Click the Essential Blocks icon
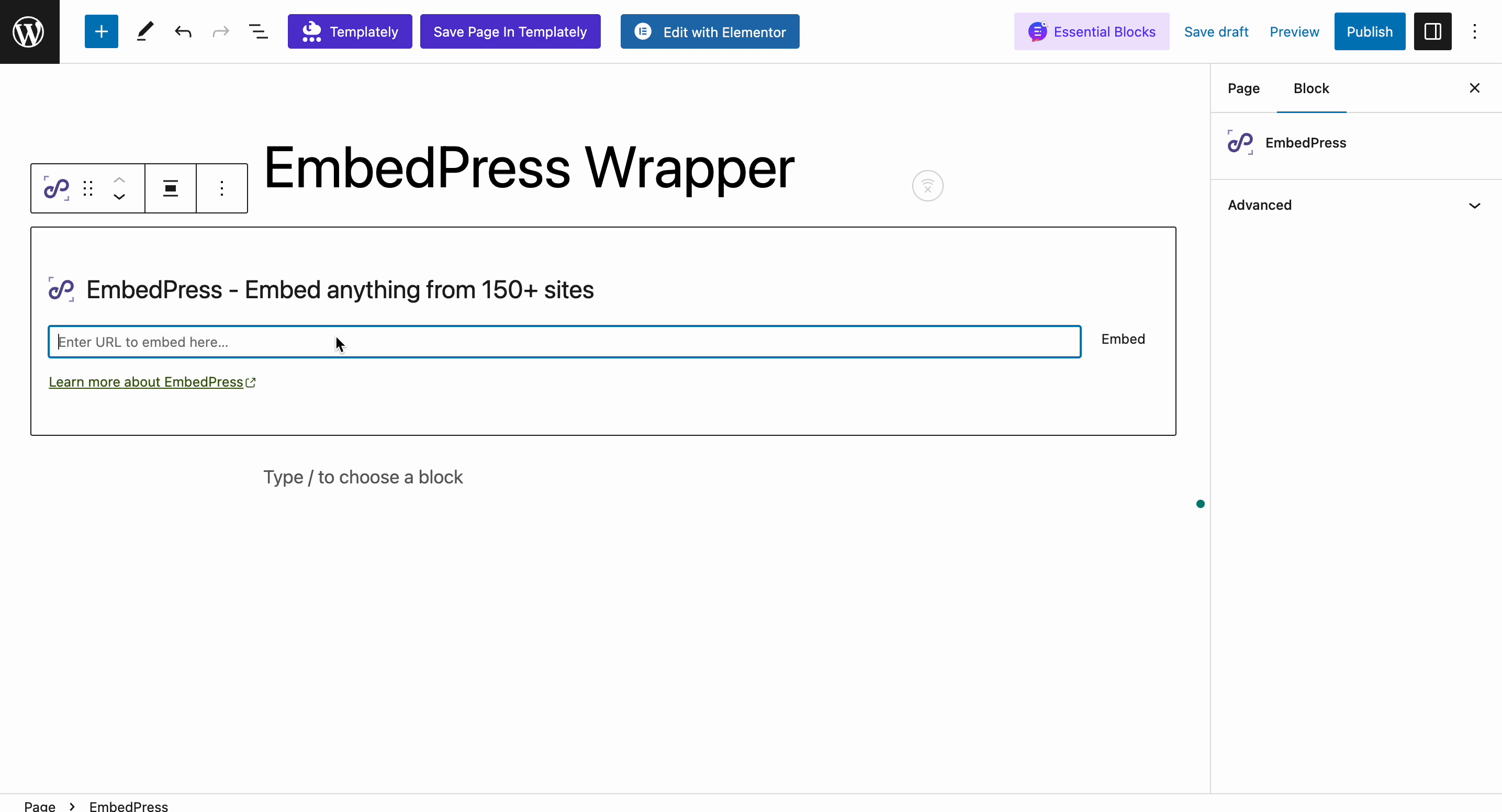 pos(1037,32)
